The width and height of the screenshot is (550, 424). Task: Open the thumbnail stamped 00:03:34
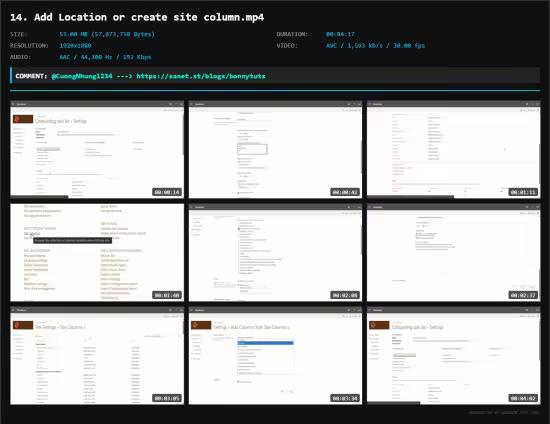pyautogui.click(x=275, y=356)
